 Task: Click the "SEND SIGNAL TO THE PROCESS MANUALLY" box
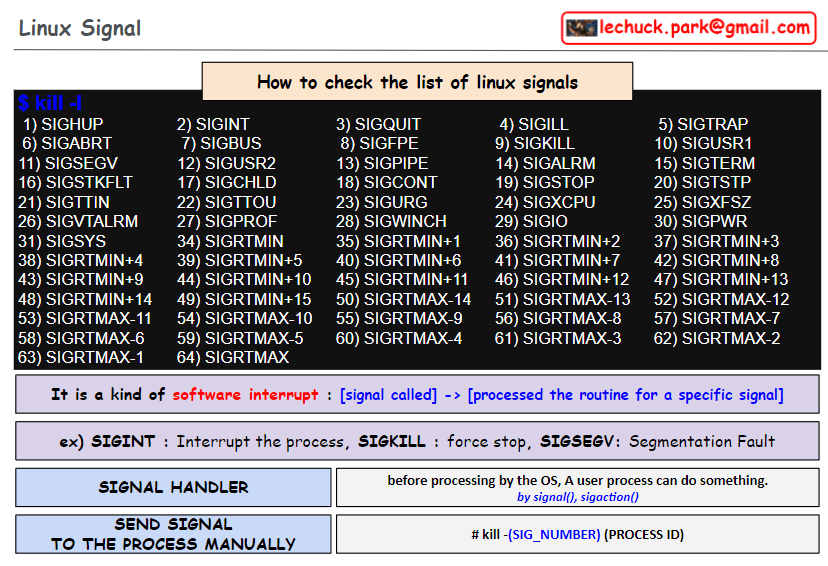pyautogui.click(x=173, y=534)
